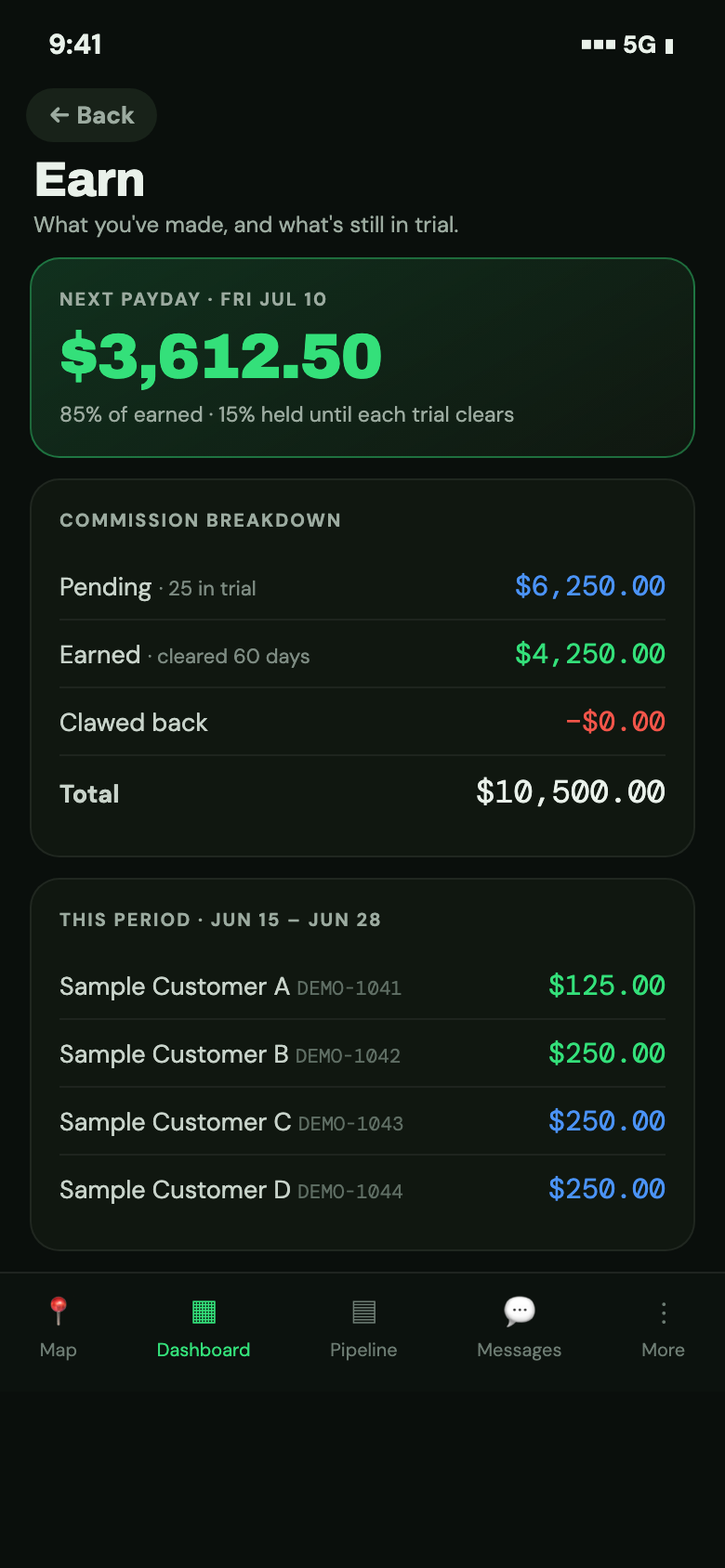Tap the $4,250.00 earned amount
This screenshot has height=1568, width=725.
click(x=590, y=654)
